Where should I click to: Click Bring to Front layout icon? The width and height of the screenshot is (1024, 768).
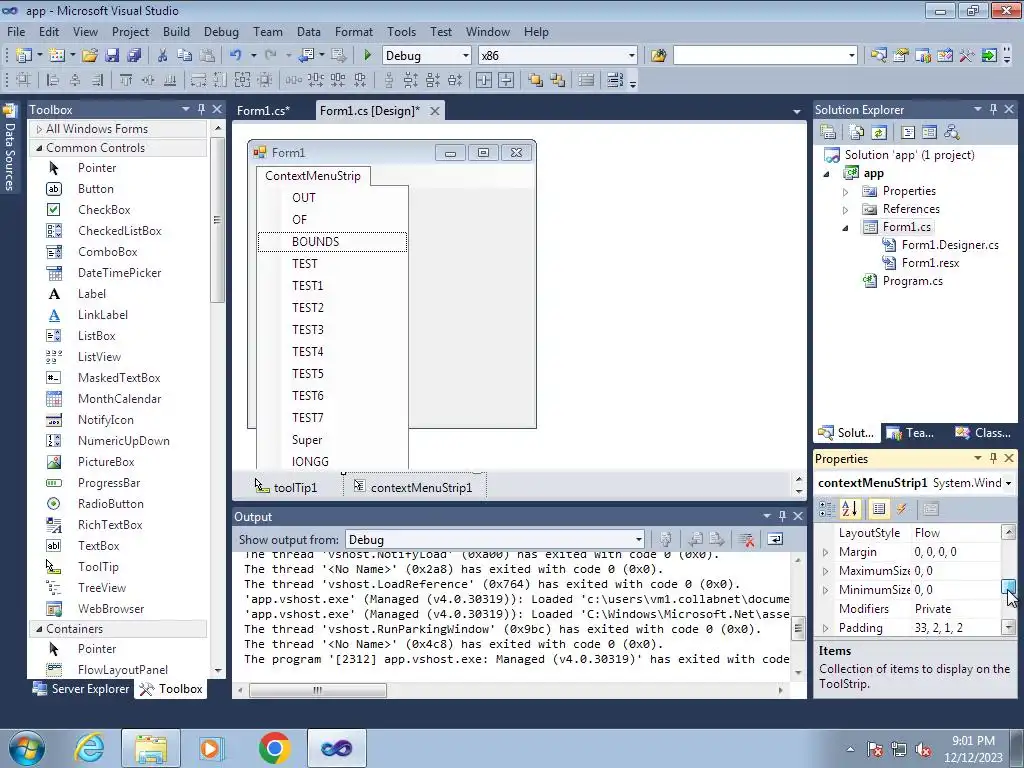(536, 80)
